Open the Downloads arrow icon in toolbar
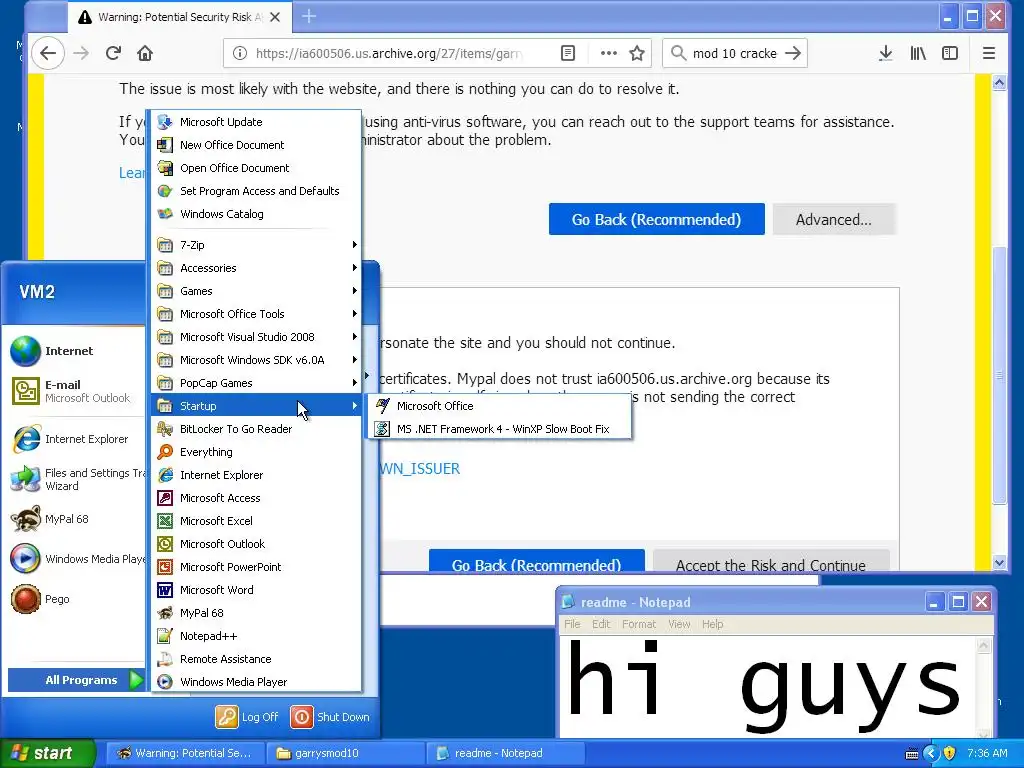 [886, 53]
